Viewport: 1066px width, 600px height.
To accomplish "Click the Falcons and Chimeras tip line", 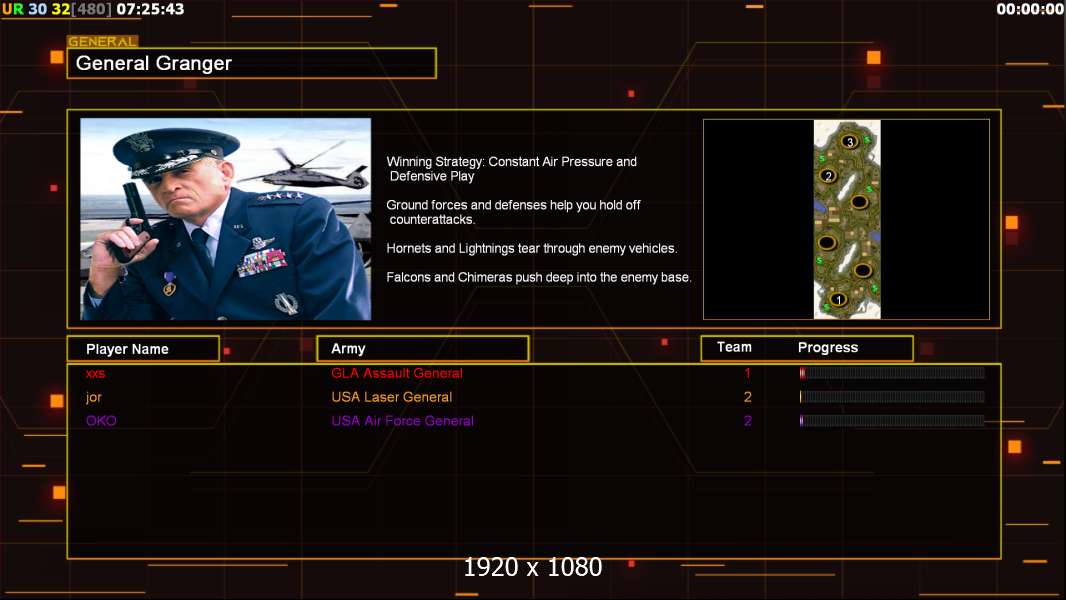I will (538, 277).
